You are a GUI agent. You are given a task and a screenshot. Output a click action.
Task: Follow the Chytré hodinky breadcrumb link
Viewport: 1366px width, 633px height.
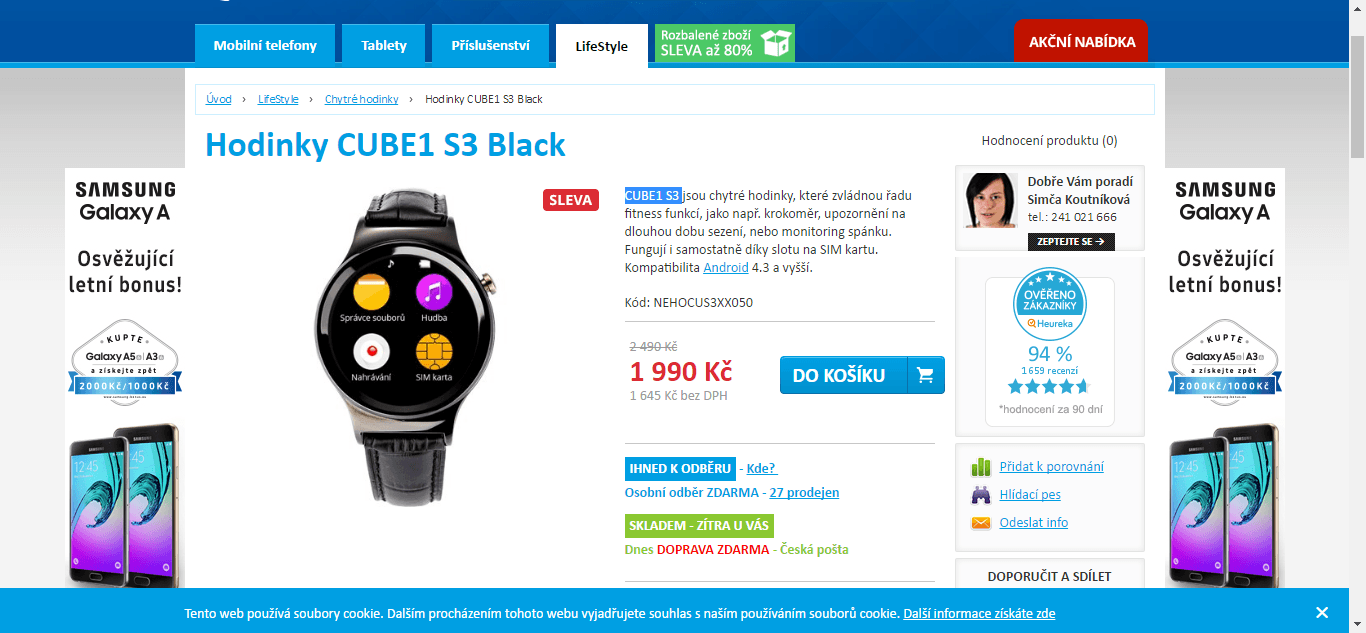[362, 99]
